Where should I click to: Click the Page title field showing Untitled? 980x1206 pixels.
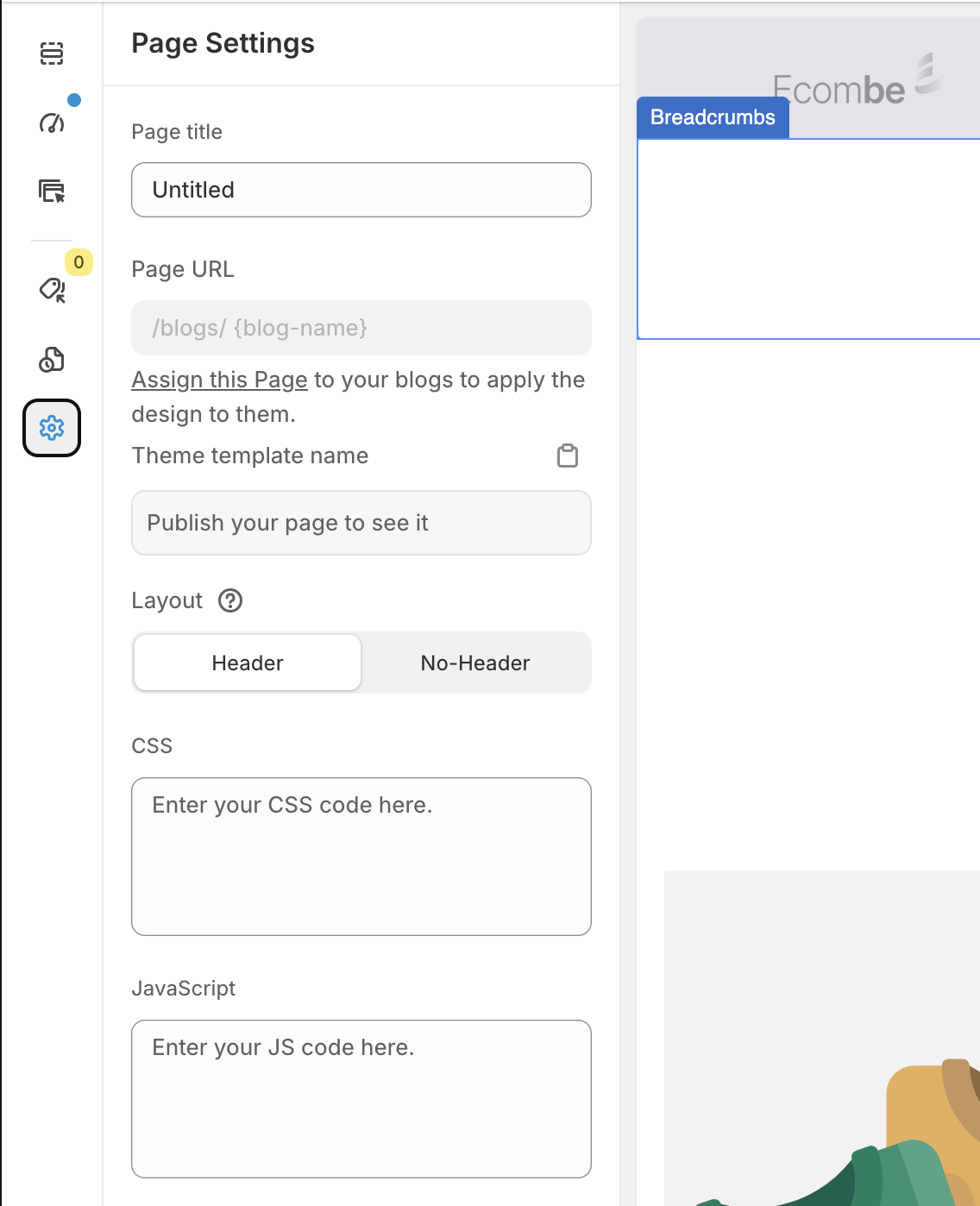(x=361, y=190)
